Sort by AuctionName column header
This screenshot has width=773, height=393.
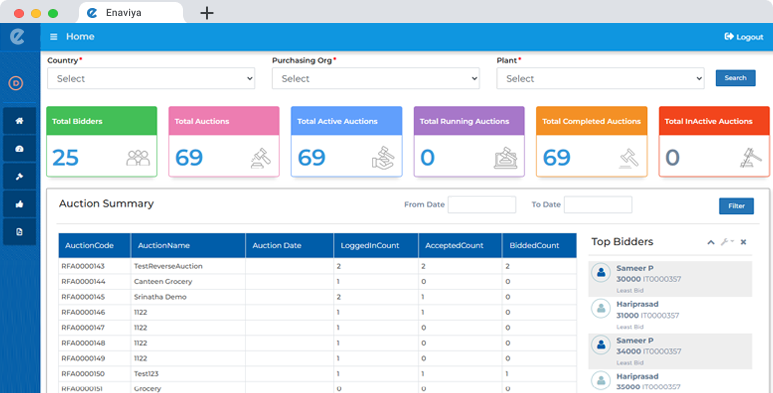pos(188,246)
